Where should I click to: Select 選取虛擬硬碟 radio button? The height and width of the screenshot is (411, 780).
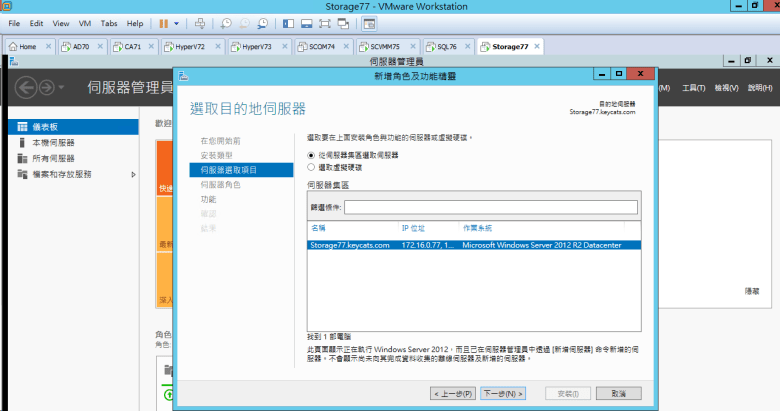tap(311, 167)
